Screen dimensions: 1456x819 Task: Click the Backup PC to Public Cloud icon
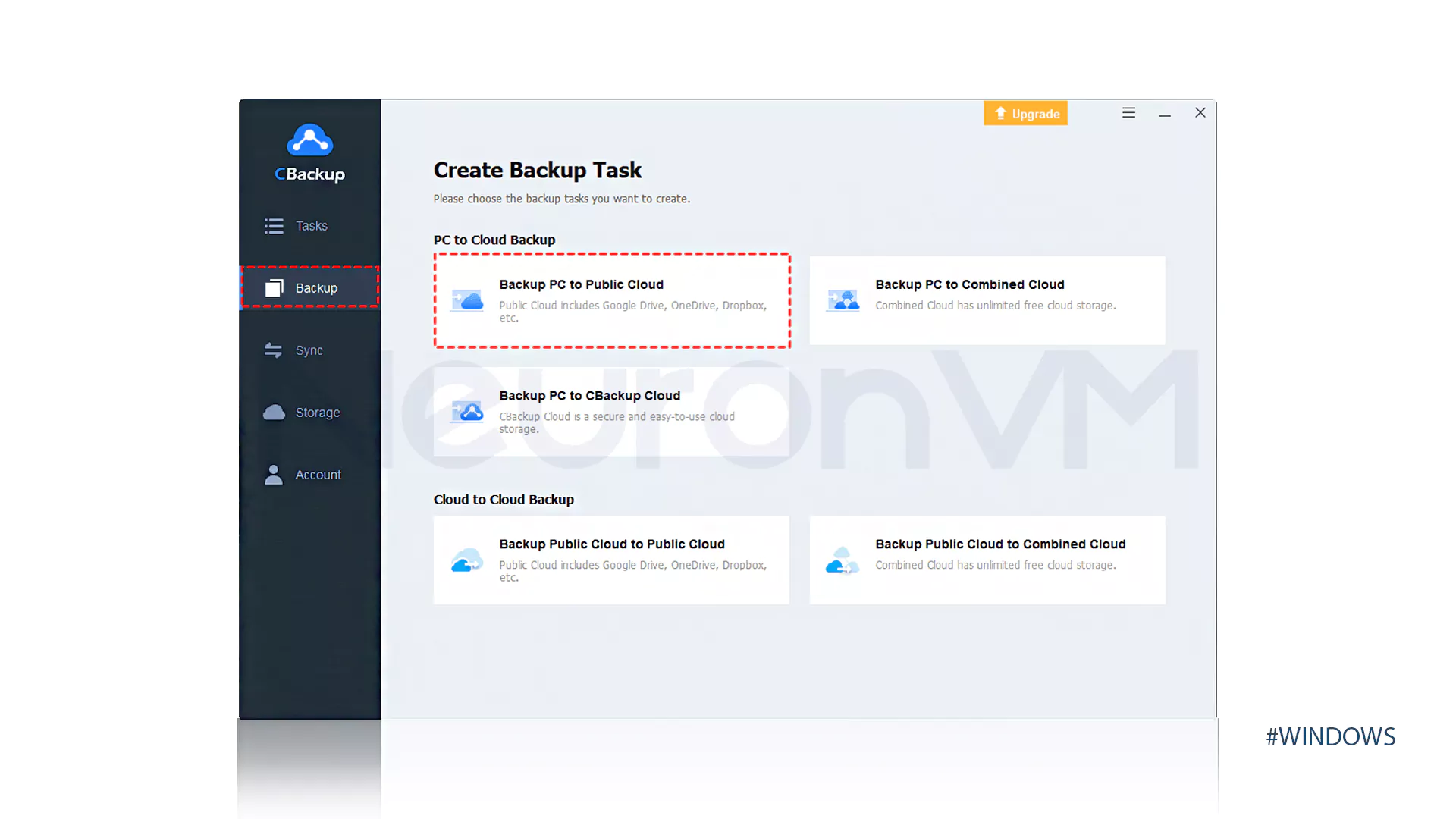click(467, 300)
